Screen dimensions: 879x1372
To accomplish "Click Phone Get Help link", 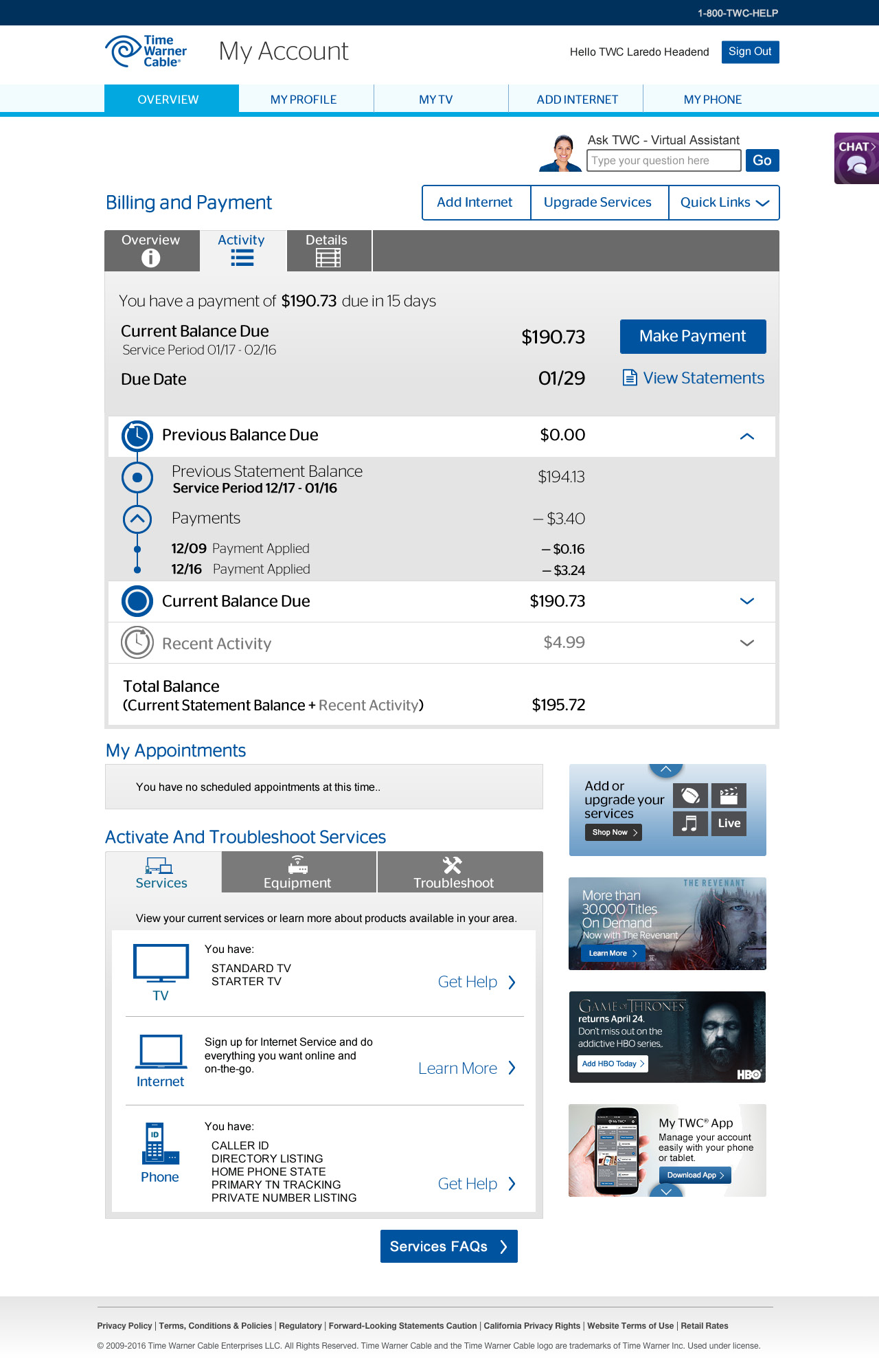I will pos(468,1184).
